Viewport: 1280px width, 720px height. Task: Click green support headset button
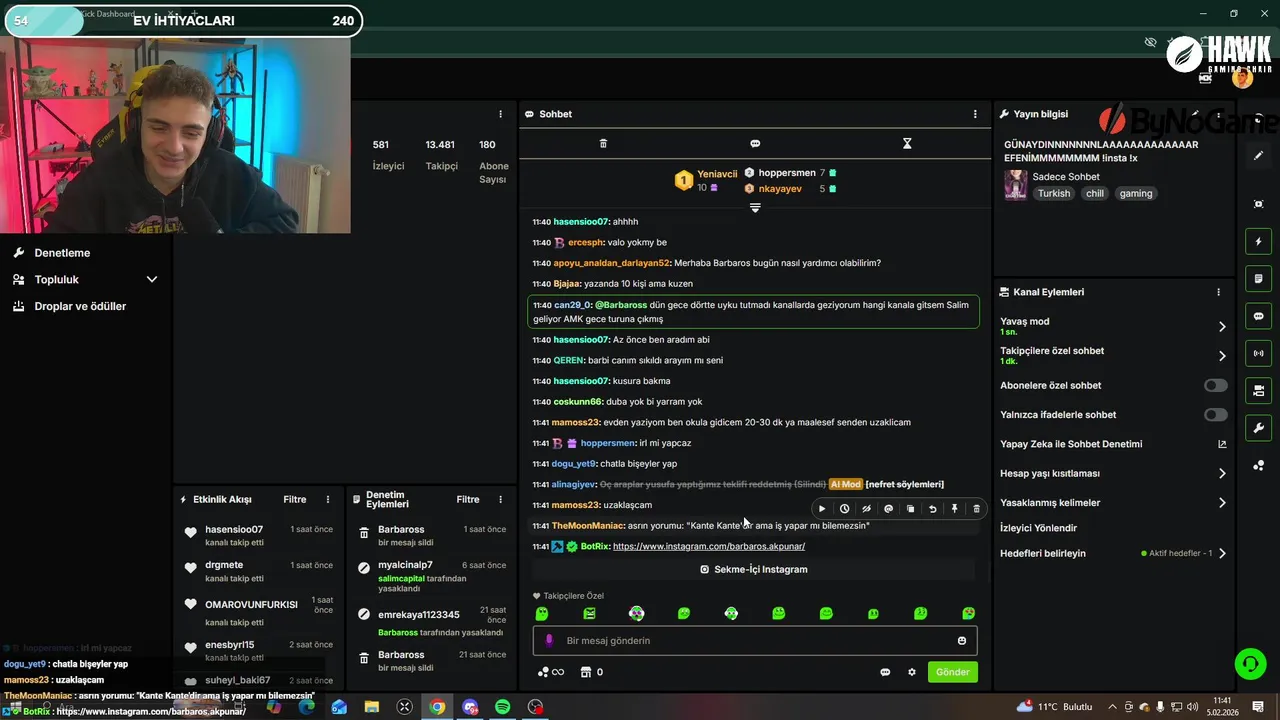(1250, 664)
